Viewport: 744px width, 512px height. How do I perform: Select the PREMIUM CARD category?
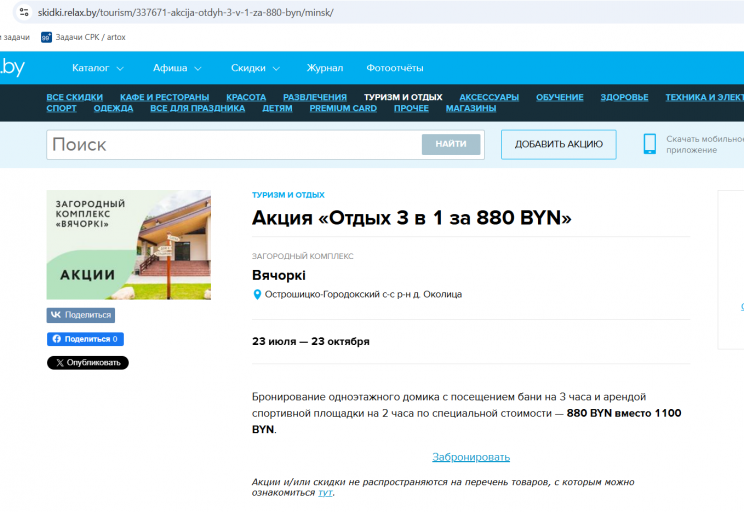[x=343, y=108]
